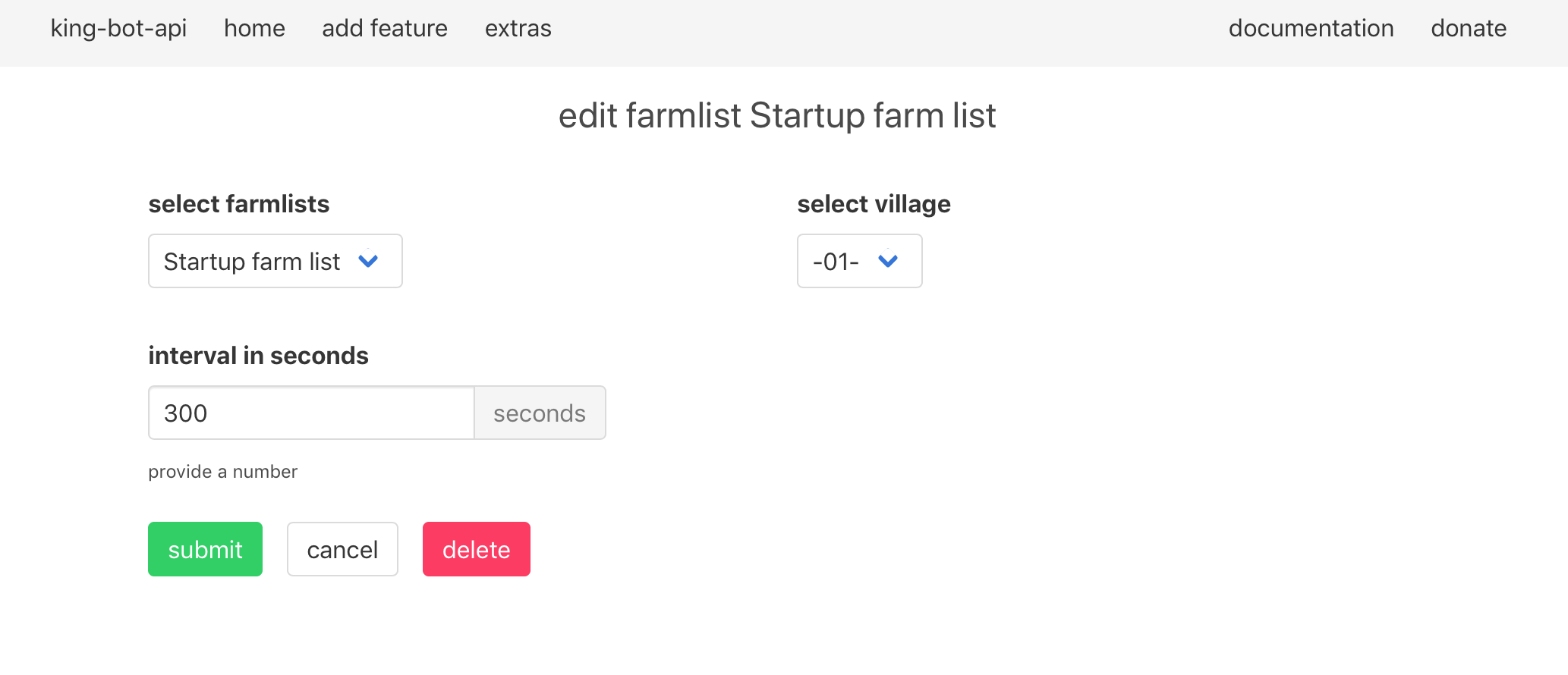This screenshot has width=1568, height=675.
Task: Open the documentation link
Action: coord(1311,29)
